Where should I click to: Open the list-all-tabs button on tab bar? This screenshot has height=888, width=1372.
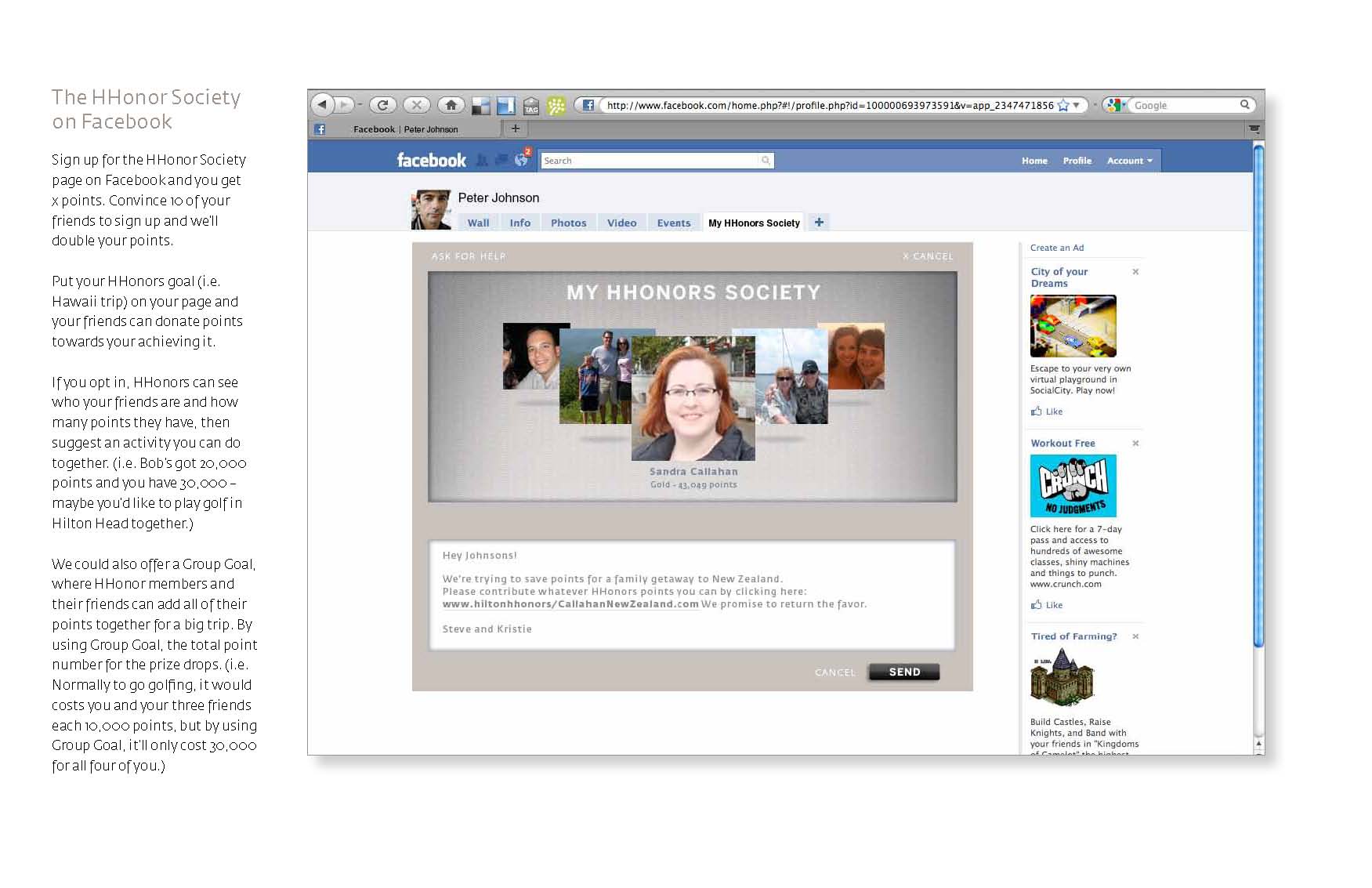point(1254,129)
